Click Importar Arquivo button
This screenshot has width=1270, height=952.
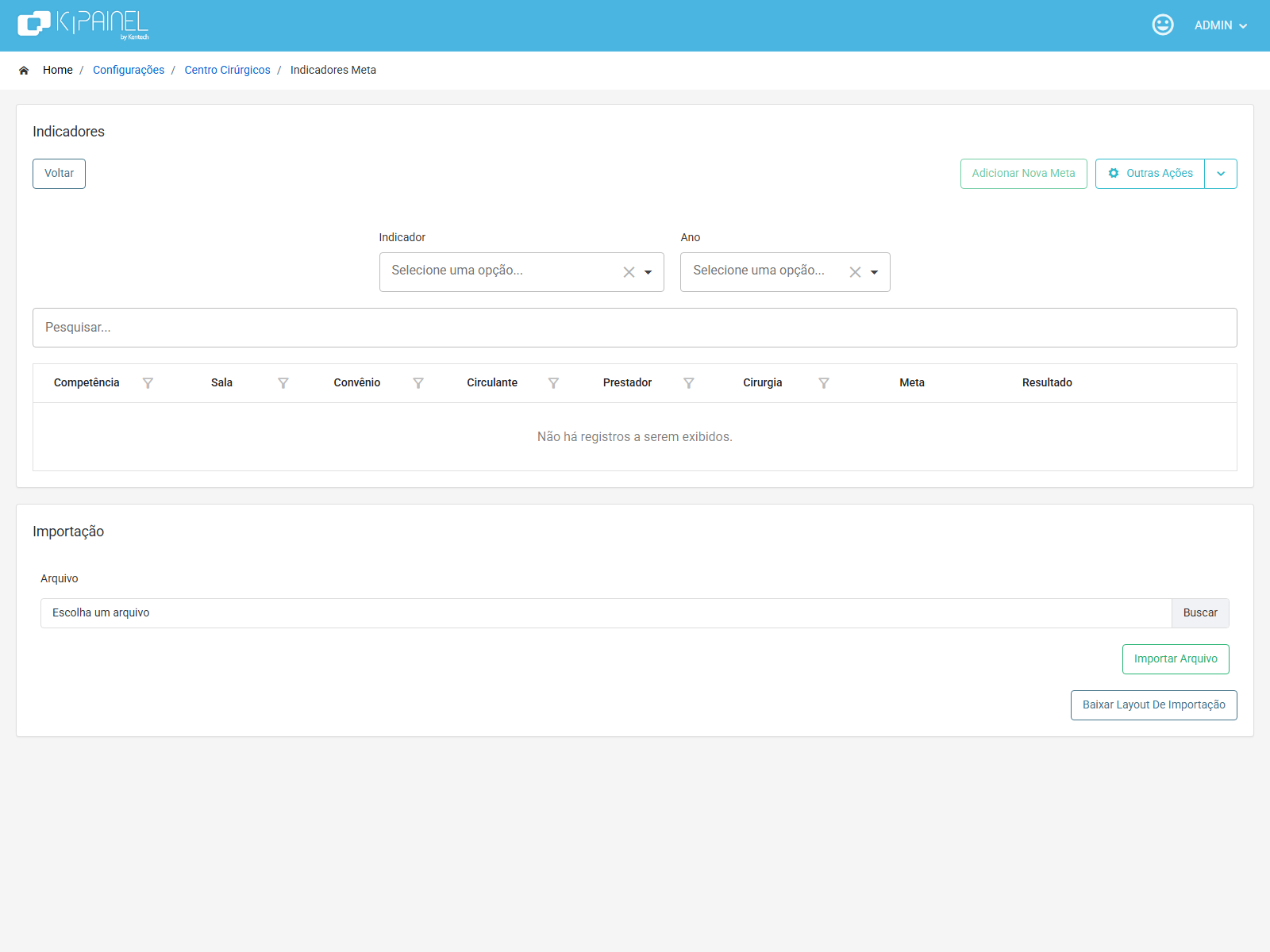1176,659
